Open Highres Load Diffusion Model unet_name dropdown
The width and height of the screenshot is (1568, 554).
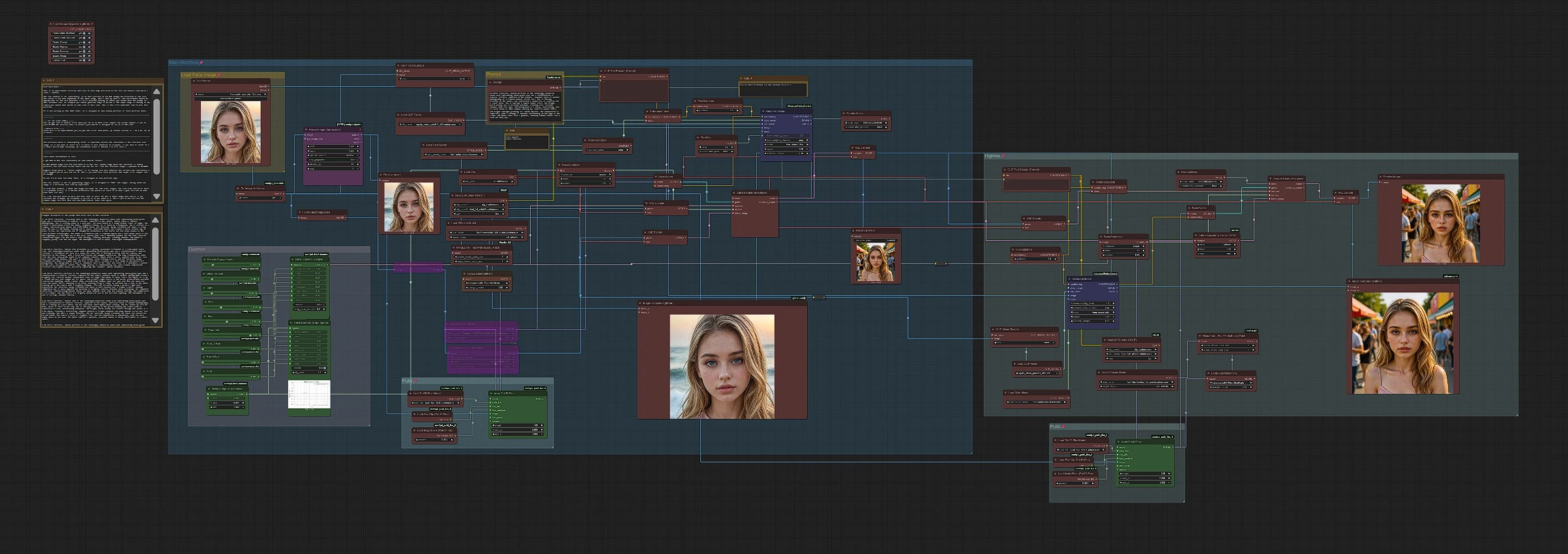pyautogui.click(x=1137, y=382)
